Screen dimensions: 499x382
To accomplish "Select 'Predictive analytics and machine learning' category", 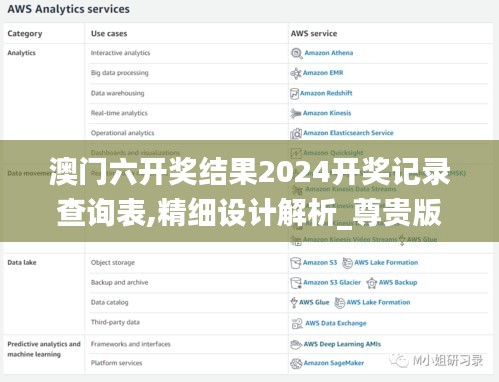I will (x=44, y=349).
